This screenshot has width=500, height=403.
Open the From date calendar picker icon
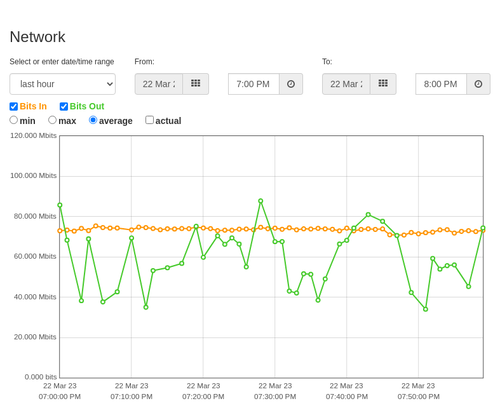pos(196,84)
